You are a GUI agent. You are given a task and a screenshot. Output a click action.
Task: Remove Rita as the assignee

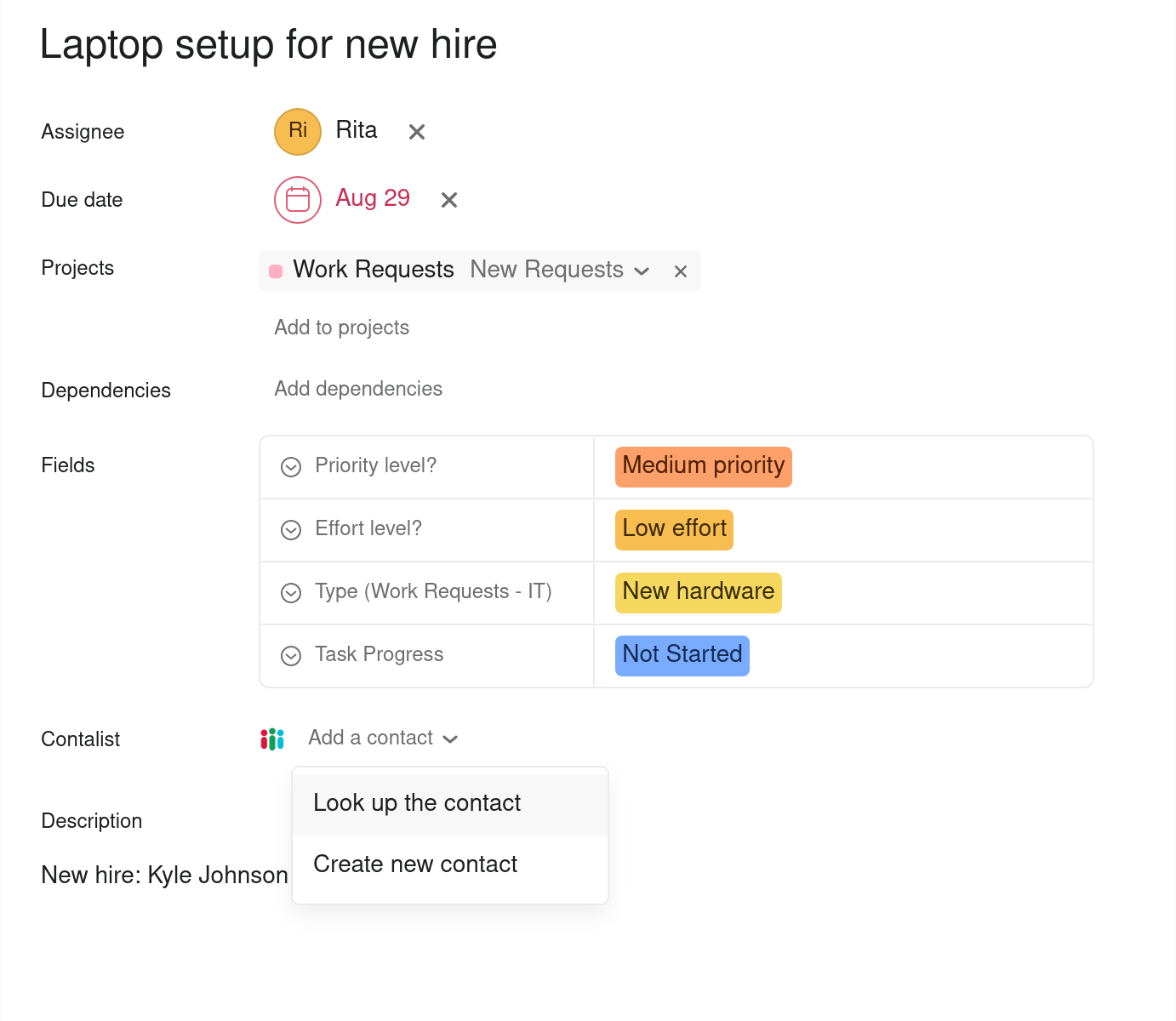click(416, 132)
